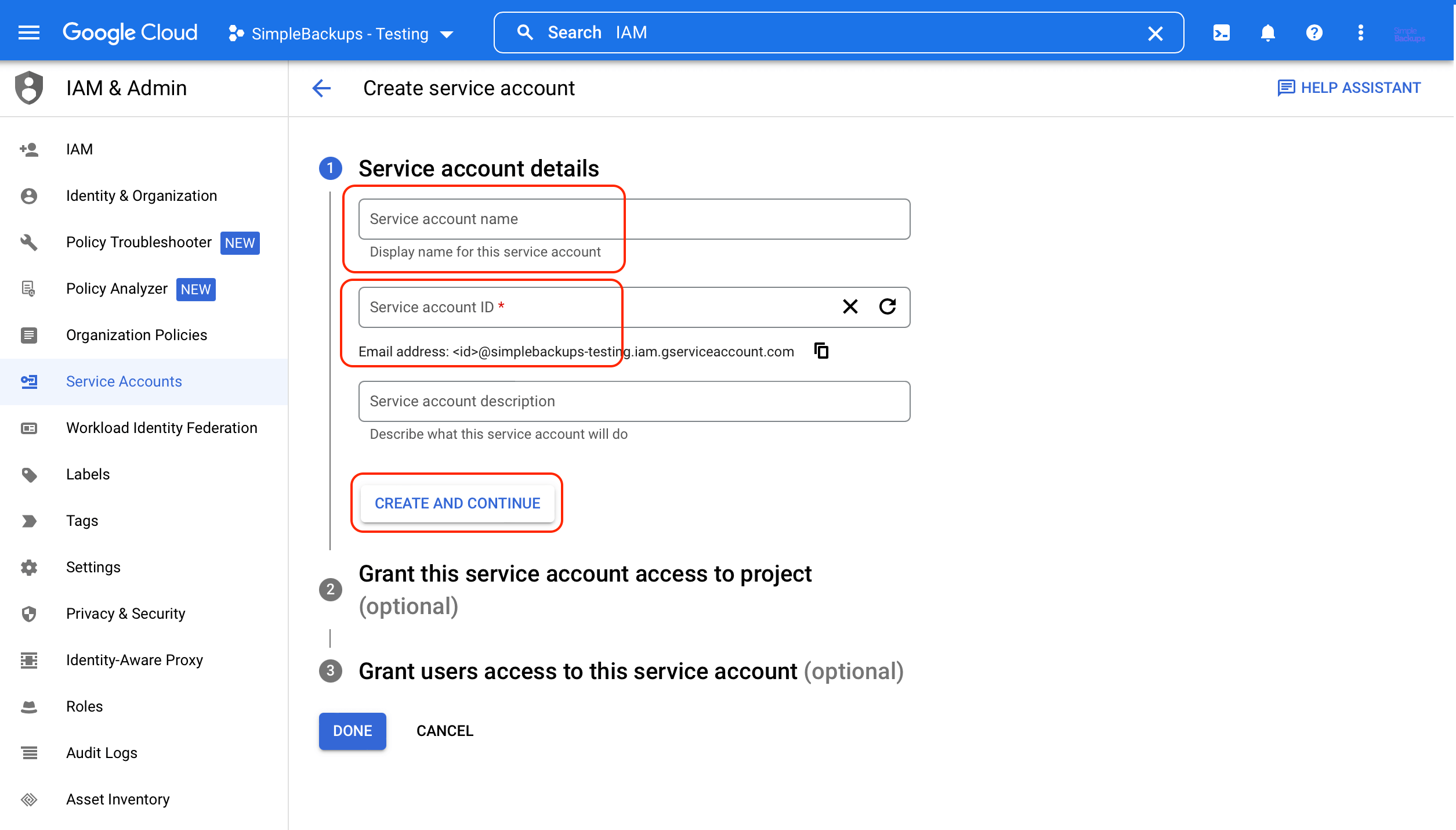The width and height of the screenshot is (1456, 830).
Task: Select Service Accounts in the sidebar
Action: point(124,381)
